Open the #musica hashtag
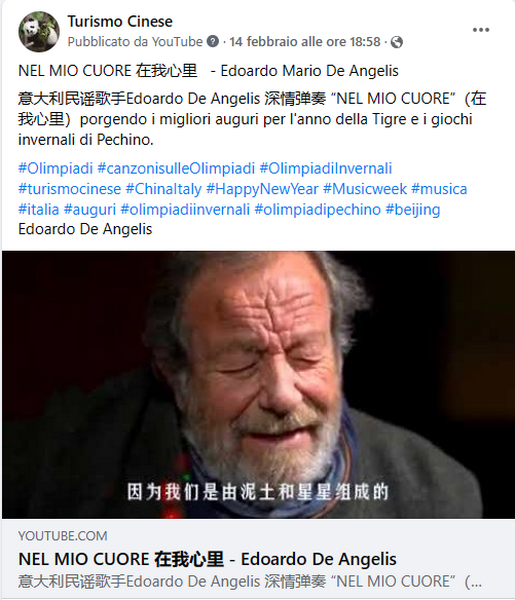This screenshot has height=600, width=515. click(439, 189)
